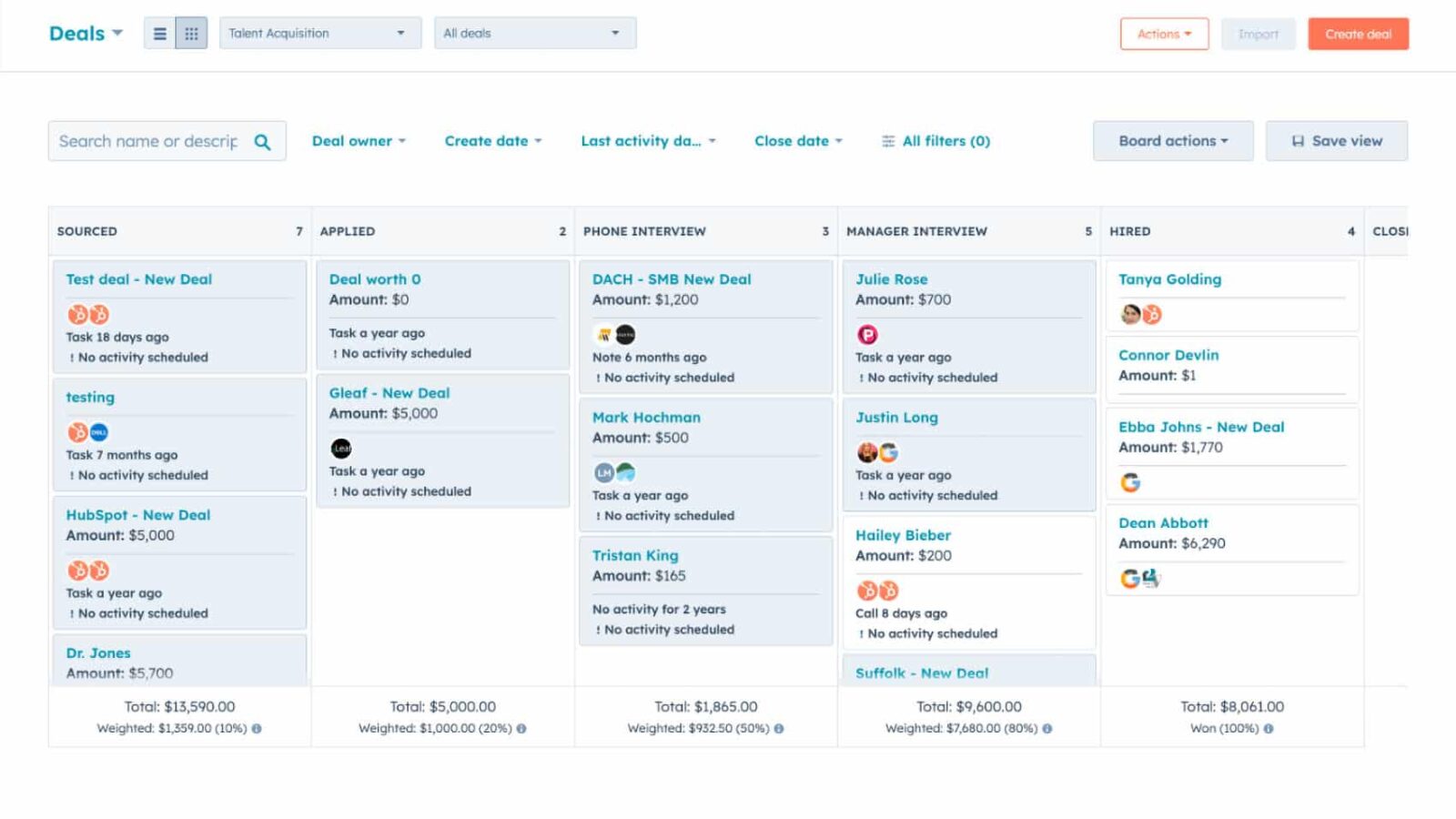Click the Total: $8,061.00 text

click(1232, 707)
